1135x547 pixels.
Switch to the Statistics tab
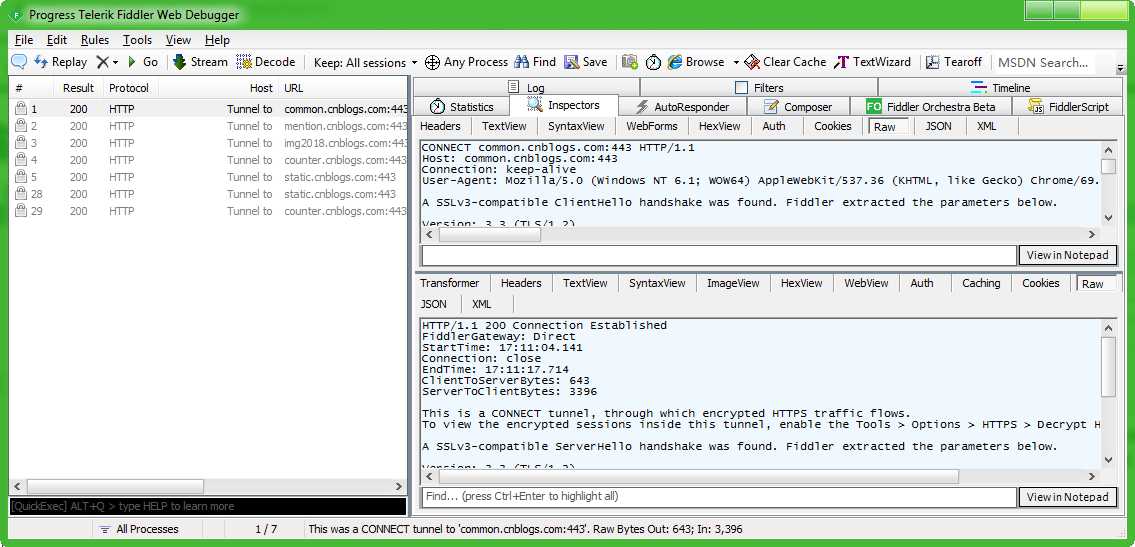[462, 106]
